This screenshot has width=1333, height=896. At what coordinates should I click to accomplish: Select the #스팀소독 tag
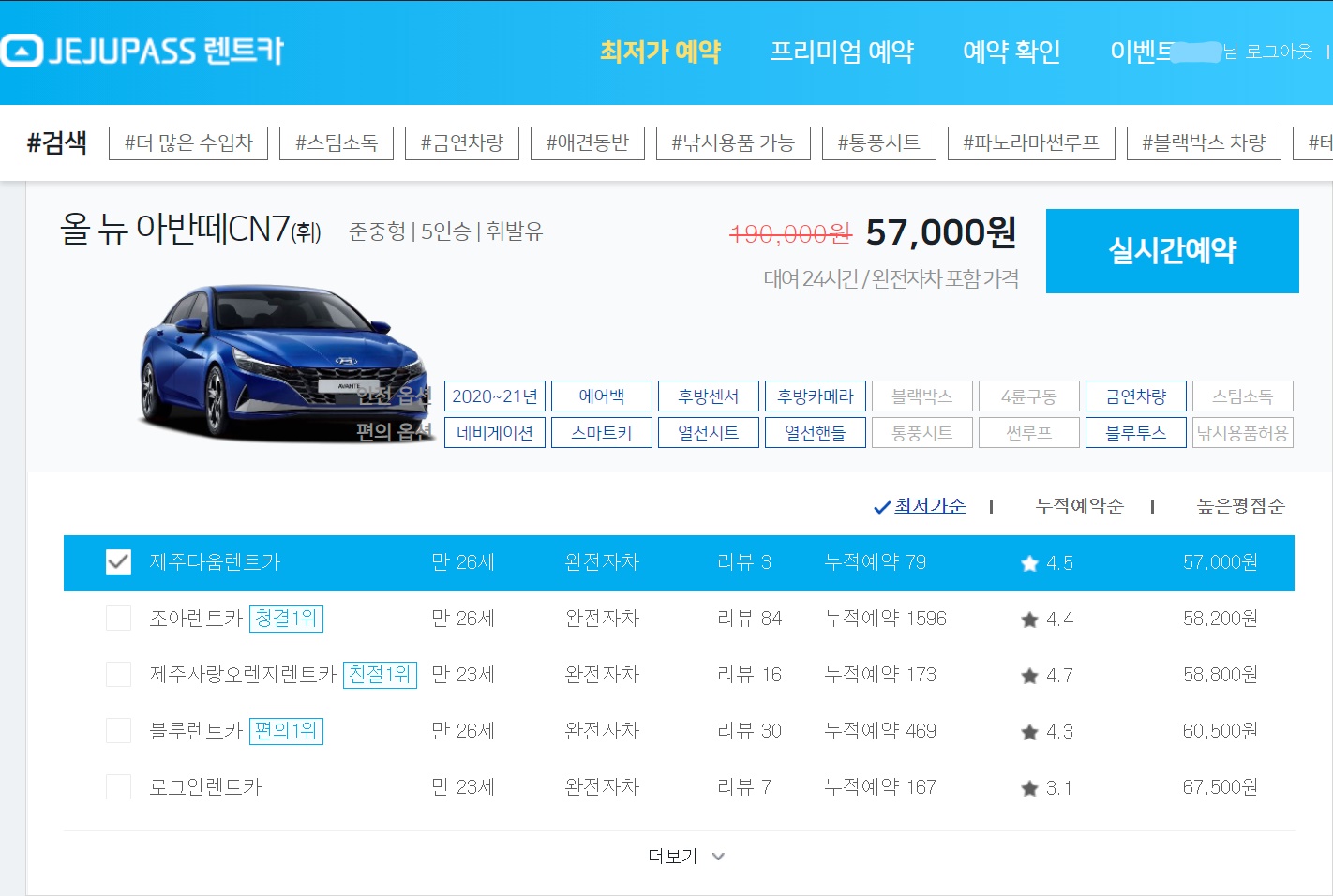pyautogui.click(x=337, y=143)
